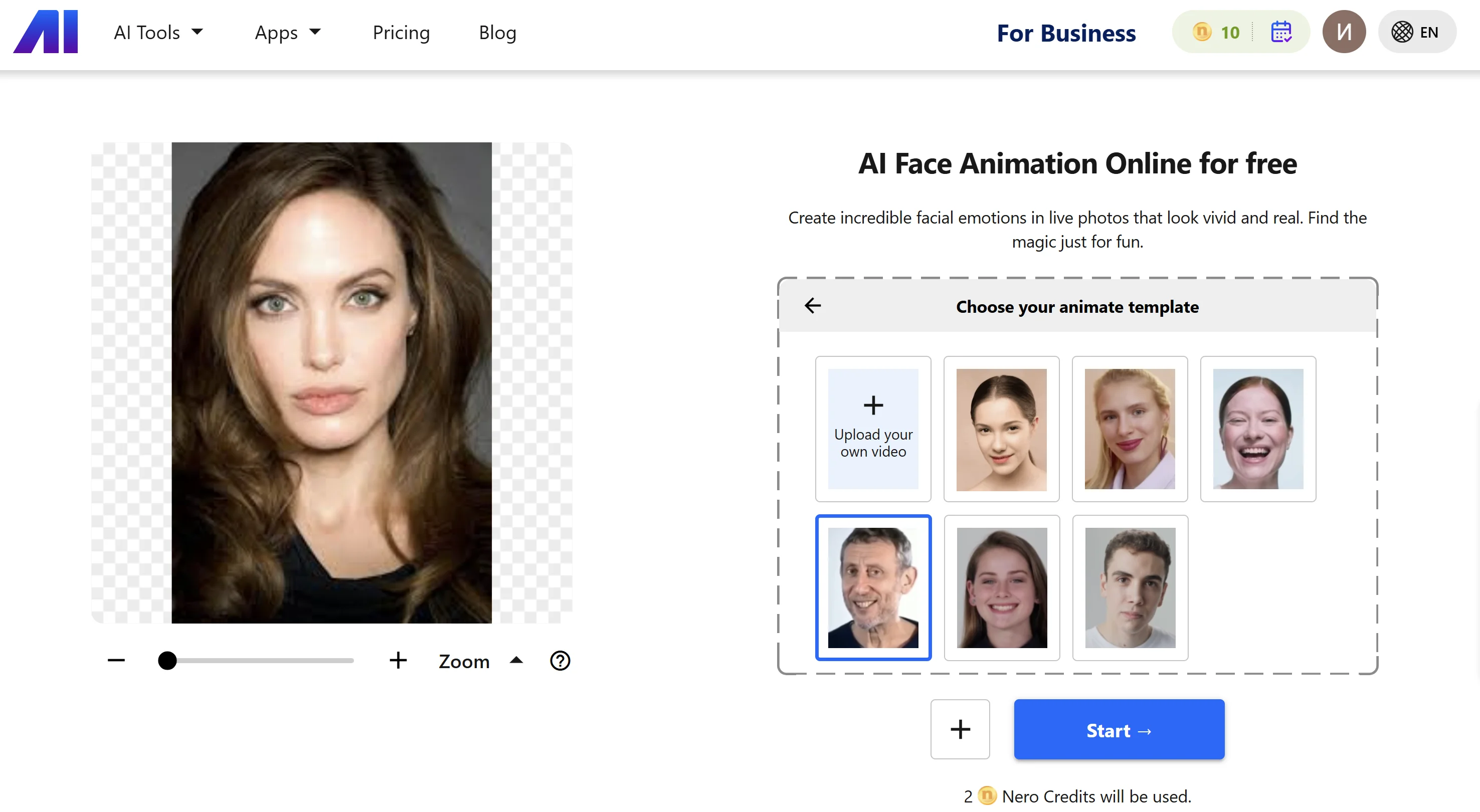Click the AI logo icon
The width and height of the screenshot is (1480, 812).
[x=46, y=32]
